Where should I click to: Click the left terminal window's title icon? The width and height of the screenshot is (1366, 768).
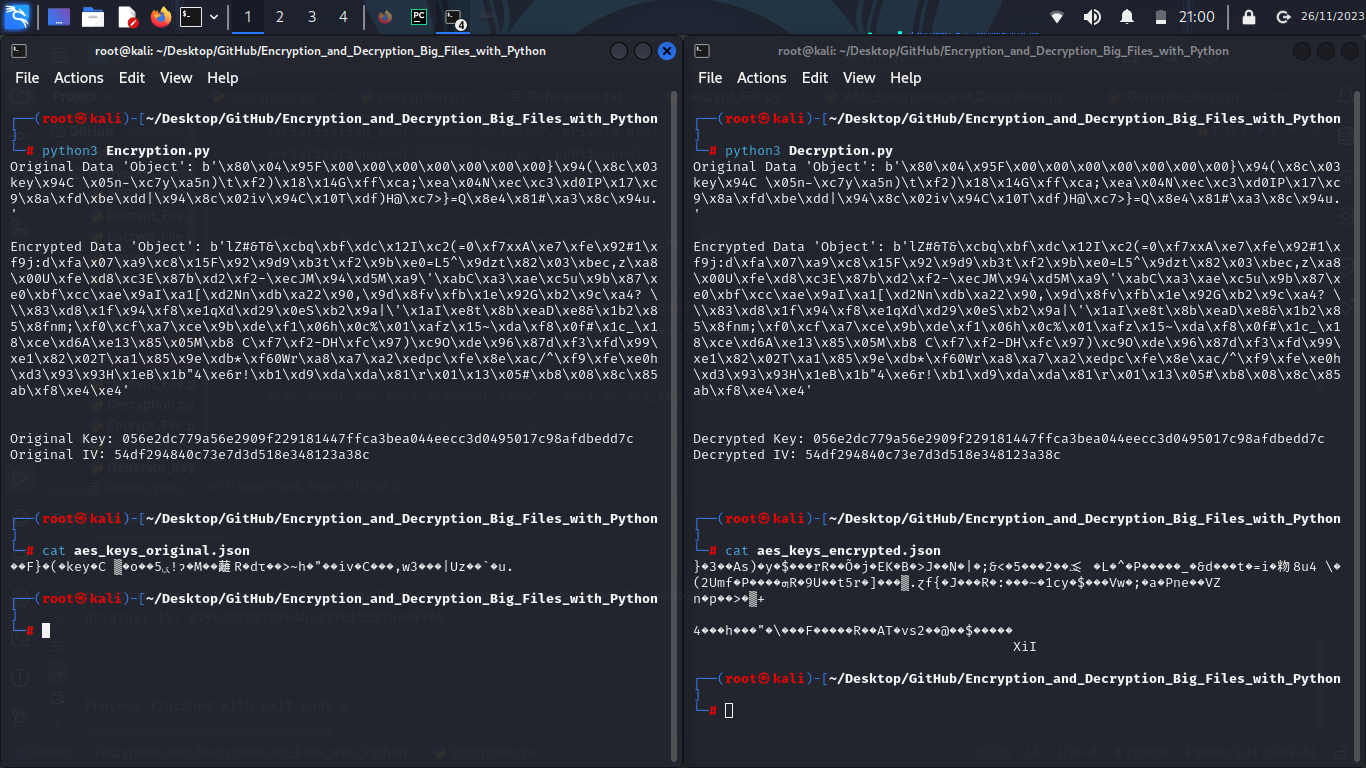pyautogui.click(x=19, y=51)
